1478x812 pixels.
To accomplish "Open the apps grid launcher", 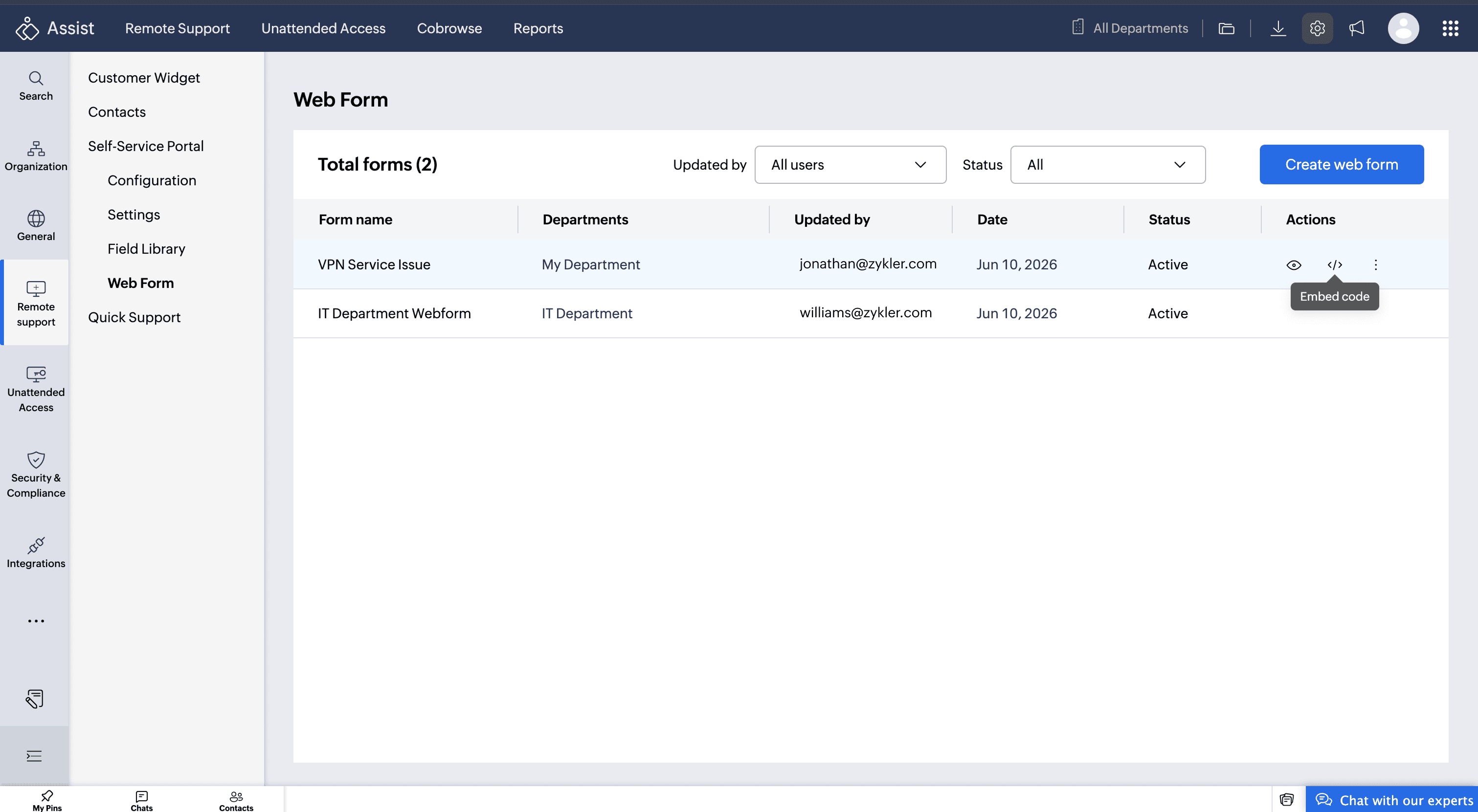I will (x=1450, y=28).
